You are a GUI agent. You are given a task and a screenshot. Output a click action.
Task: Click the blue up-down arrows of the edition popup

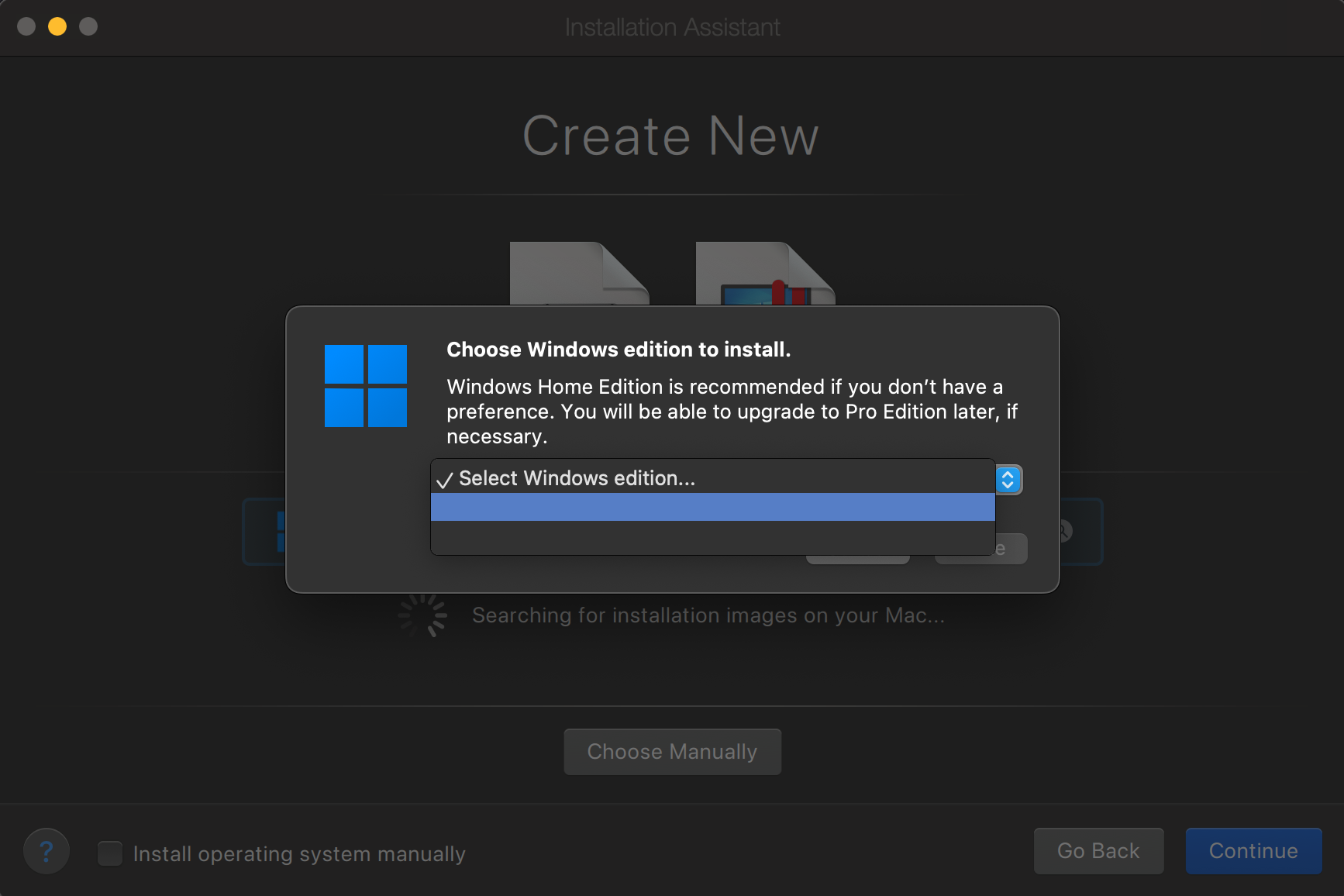point(1008,480)
